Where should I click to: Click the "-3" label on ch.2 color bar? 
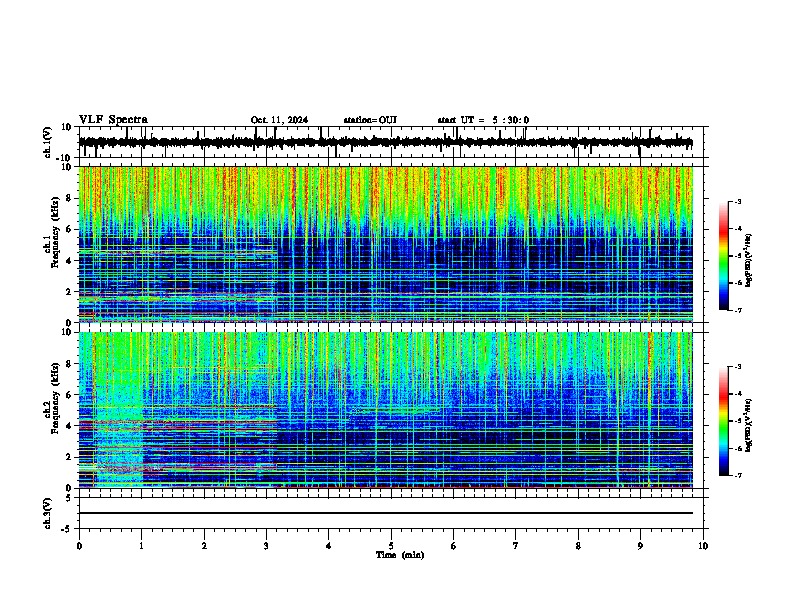(x=737, y=367)
